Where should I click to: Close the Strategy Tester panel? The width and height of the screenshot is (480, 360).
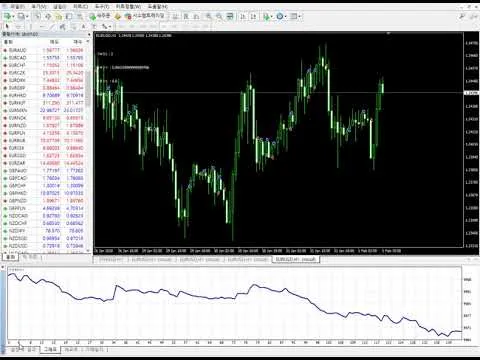click(3, 268)
